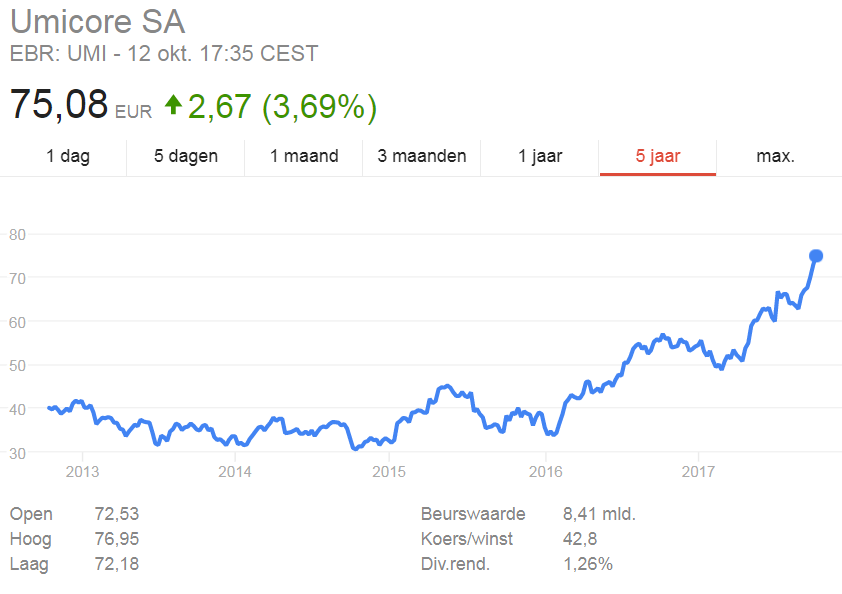Click the Div.rend. value 1,26%
The height and width of the screenshot is (594, 842).
(587, 564)
